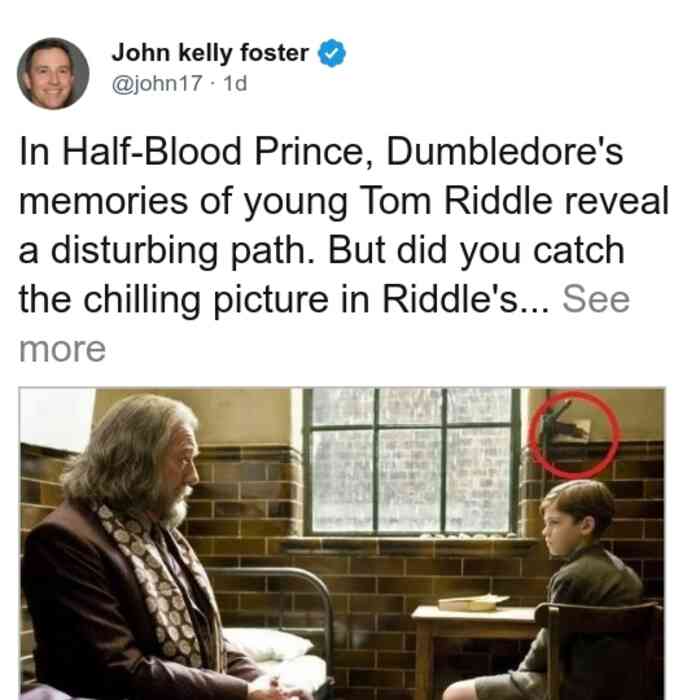This screenshot has height=700, width=700.
Task: Open the 1d post timestamp
Action: point(235,83)
